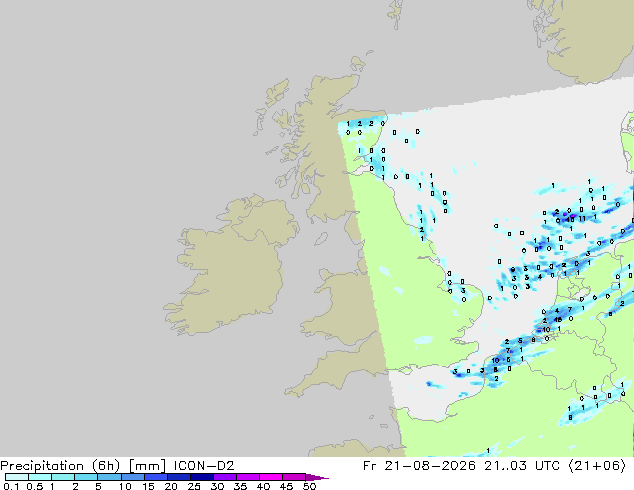Click the "21..03 UTC" time text
634x490 pixels.
(522, 466)
